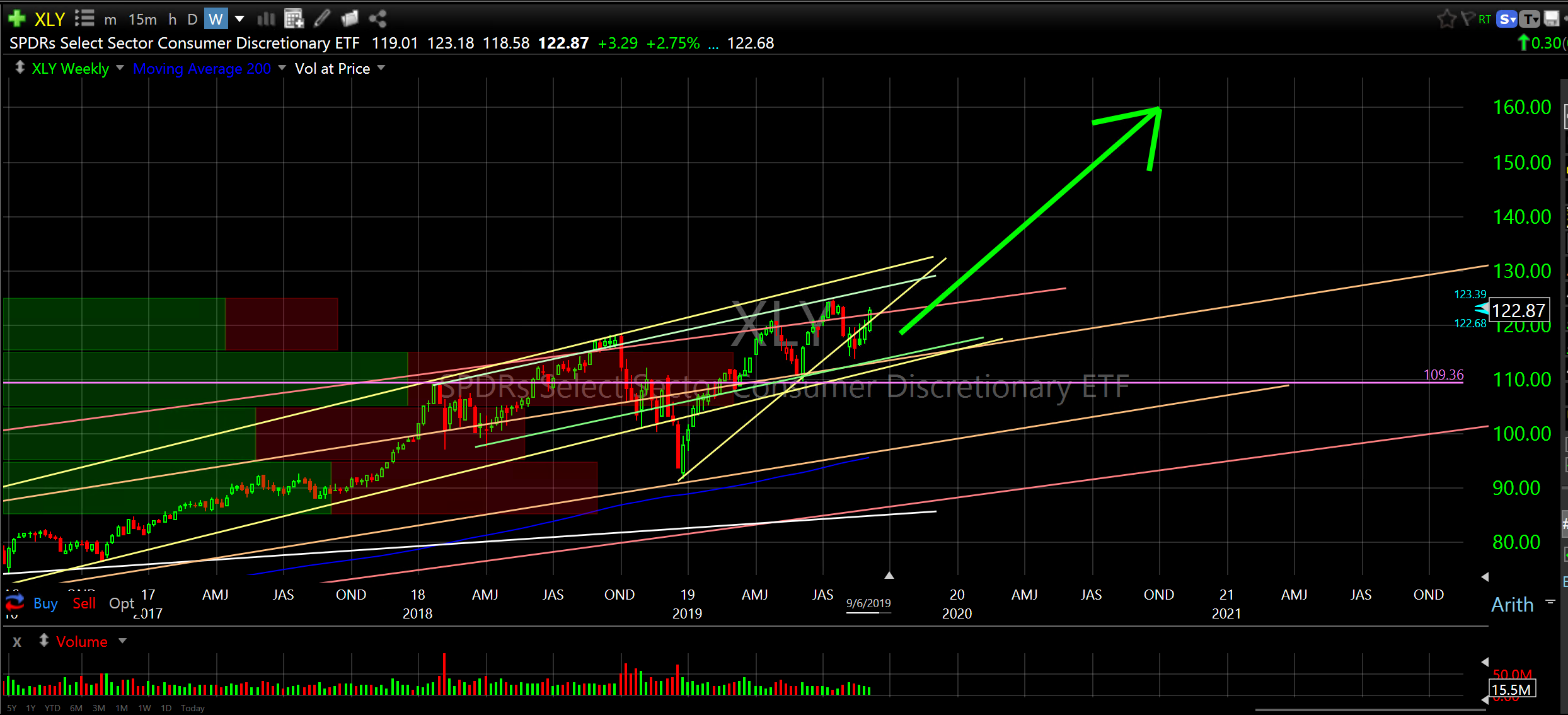
Task: Select the 15m timeframe
Action: coord(142,19)
